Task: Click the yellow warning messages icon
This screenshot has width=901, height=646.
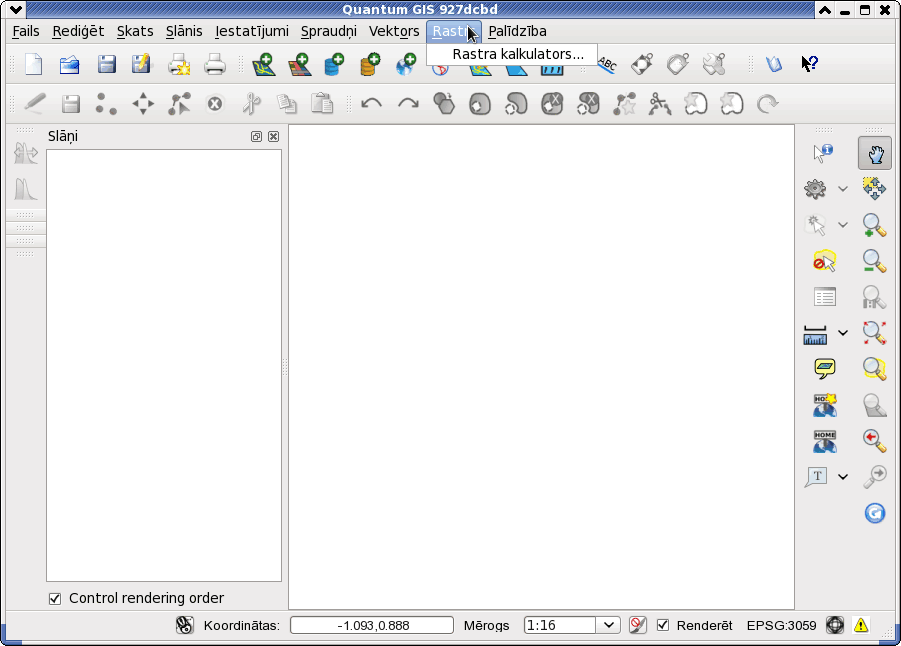Action: click(x=861, y=625)
